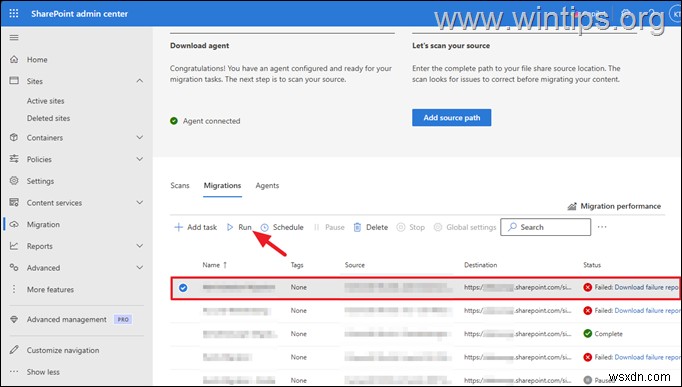Click the Show less ellipsis icon
682x387 pixels.
(x=14, y=372)
